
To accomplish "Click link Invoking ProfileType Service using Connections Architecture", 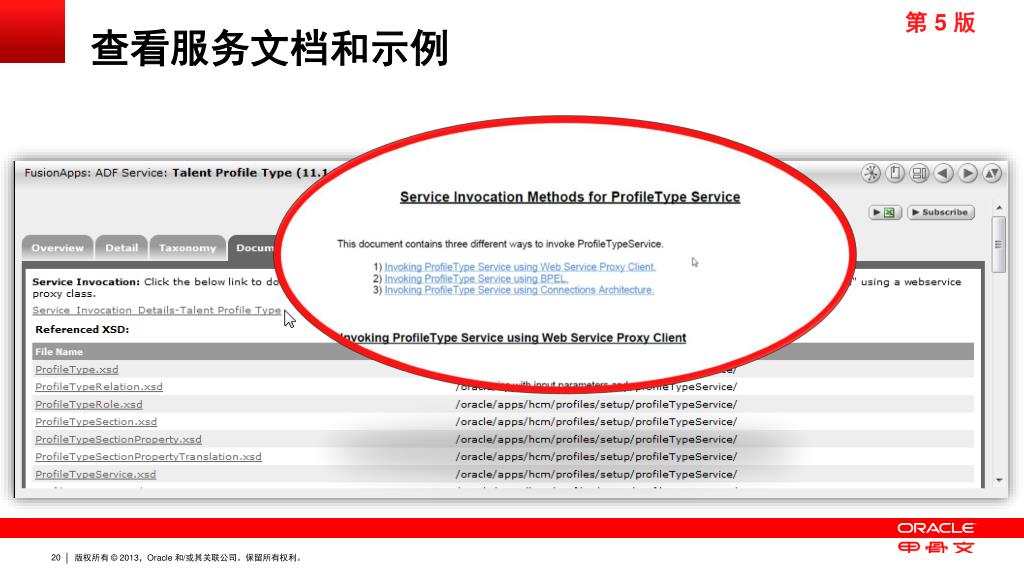I will 519,290.
